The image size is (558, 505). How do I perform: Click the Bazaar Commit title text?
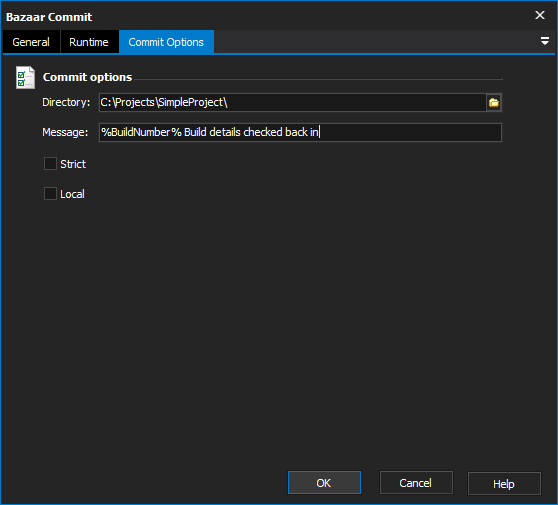pos(49,17)
